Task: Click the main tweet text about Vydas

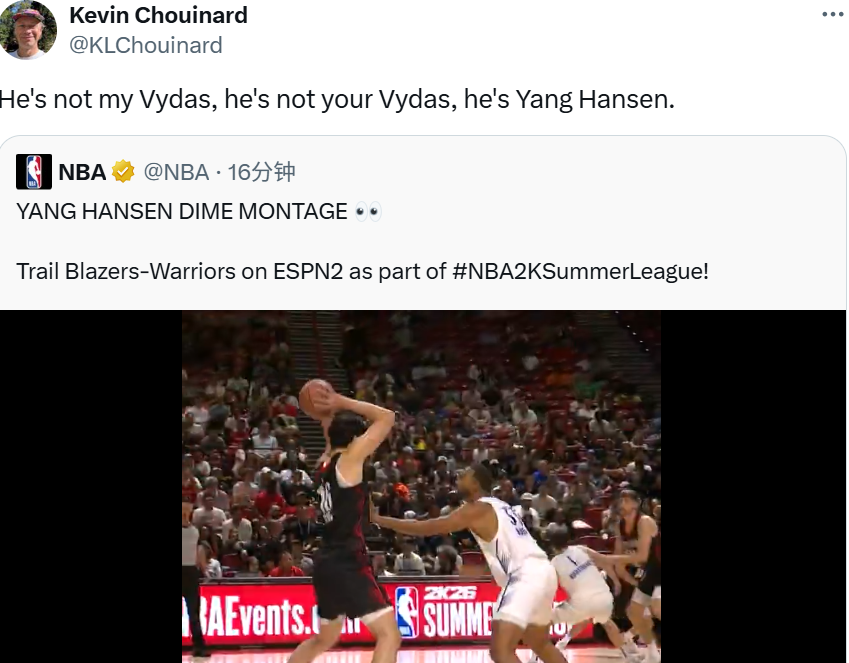Action: 337,99
